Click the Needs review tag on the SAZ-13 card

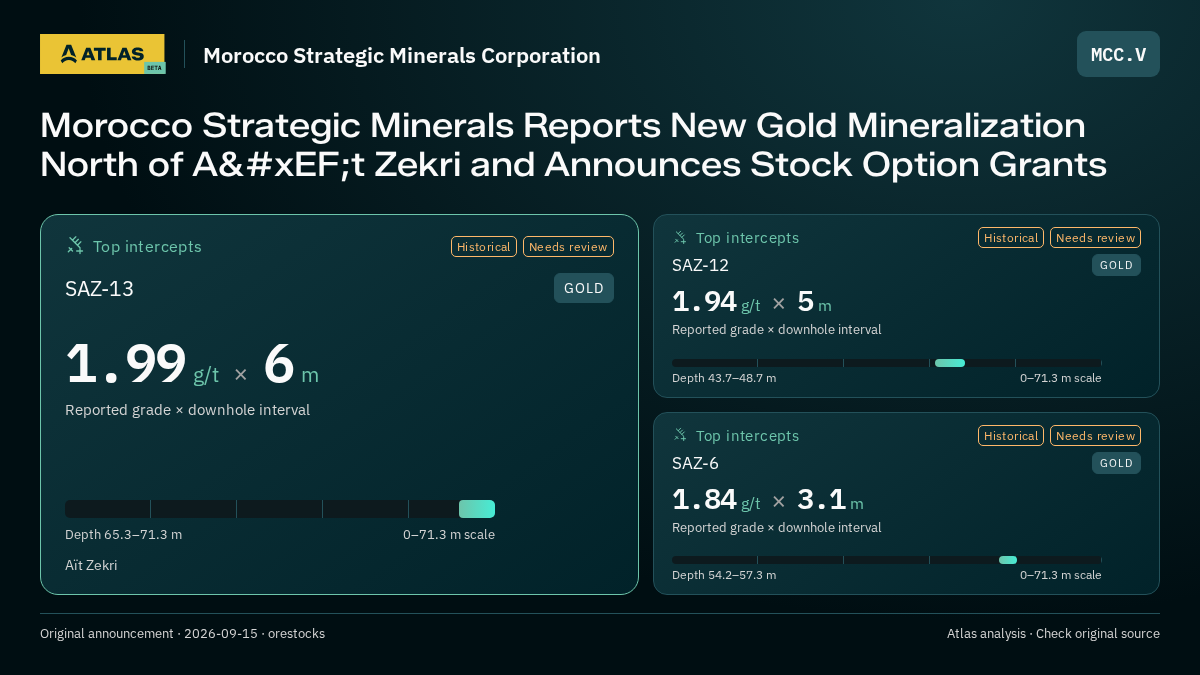568,247
